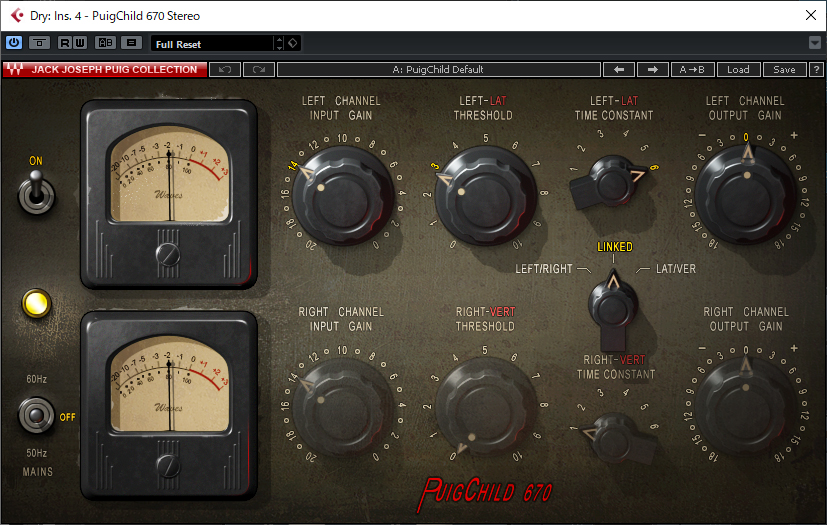Screen dimensions: 827x525
Task: Click the screw beneath the lower VU meter
Action: [168, 466]
